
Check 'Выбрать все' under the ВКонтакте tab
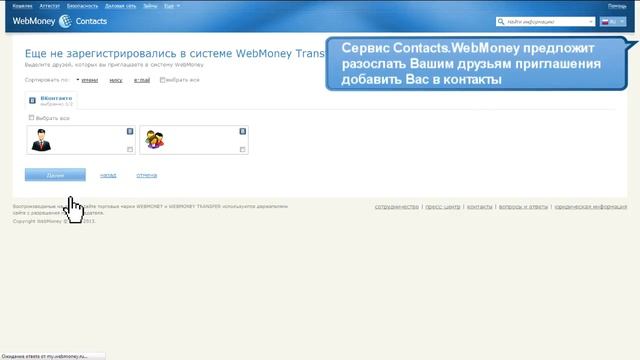(x=31, y=118)
